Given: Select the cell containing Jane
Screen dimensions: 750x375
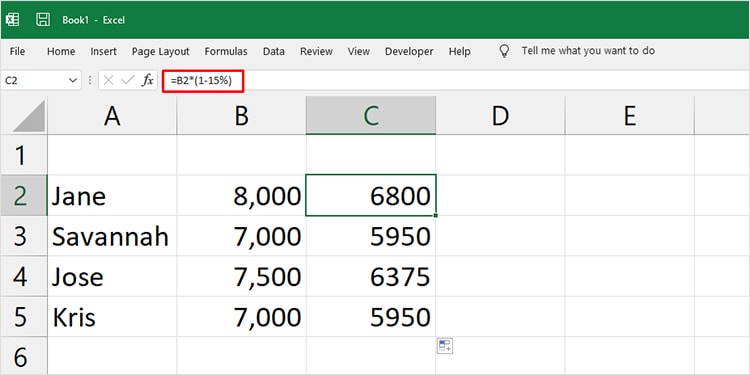Looking at the screenshot, I should click(x=112, y=195).
